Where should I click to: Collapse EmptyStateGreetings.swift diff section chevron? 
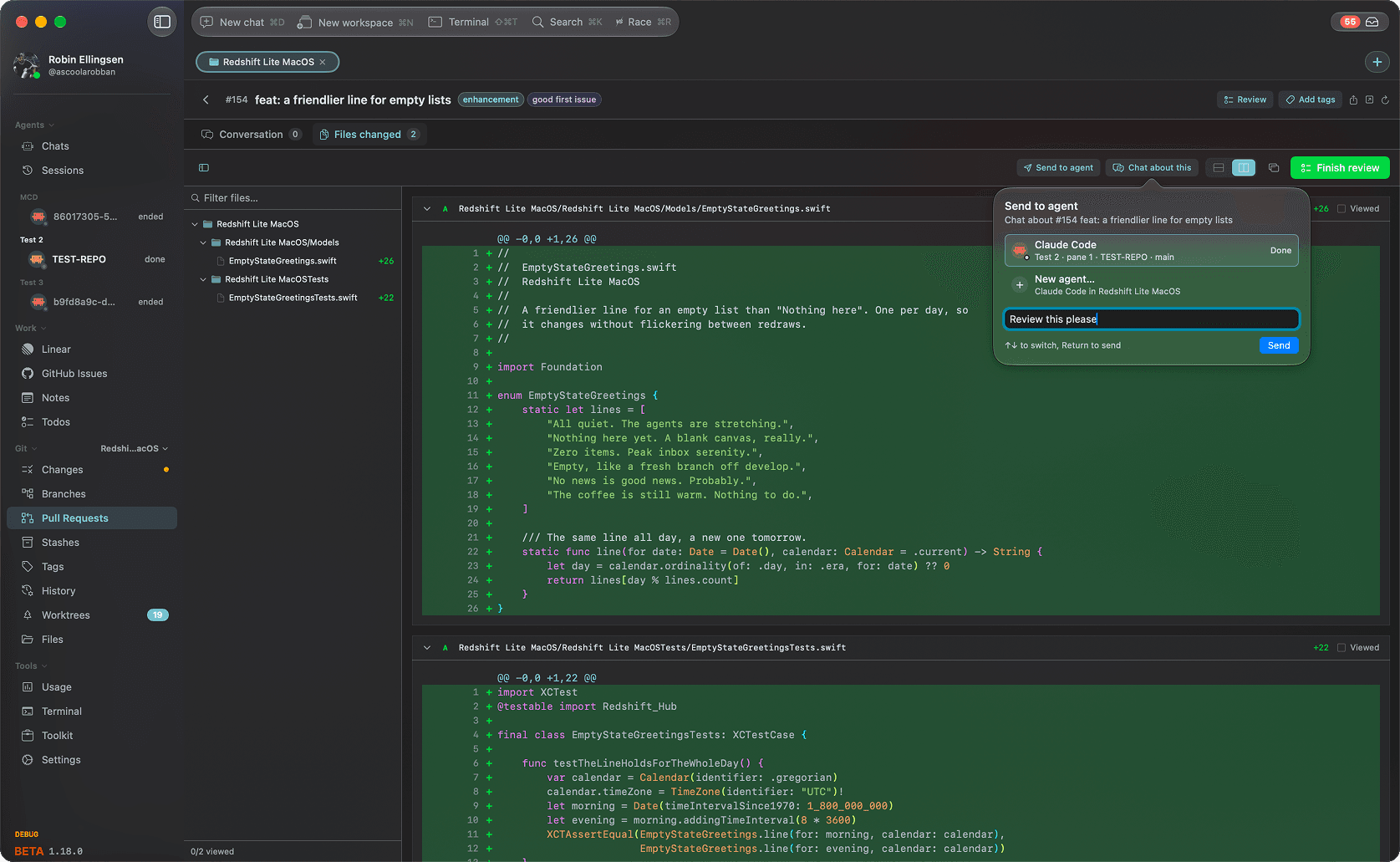[427, 209]
